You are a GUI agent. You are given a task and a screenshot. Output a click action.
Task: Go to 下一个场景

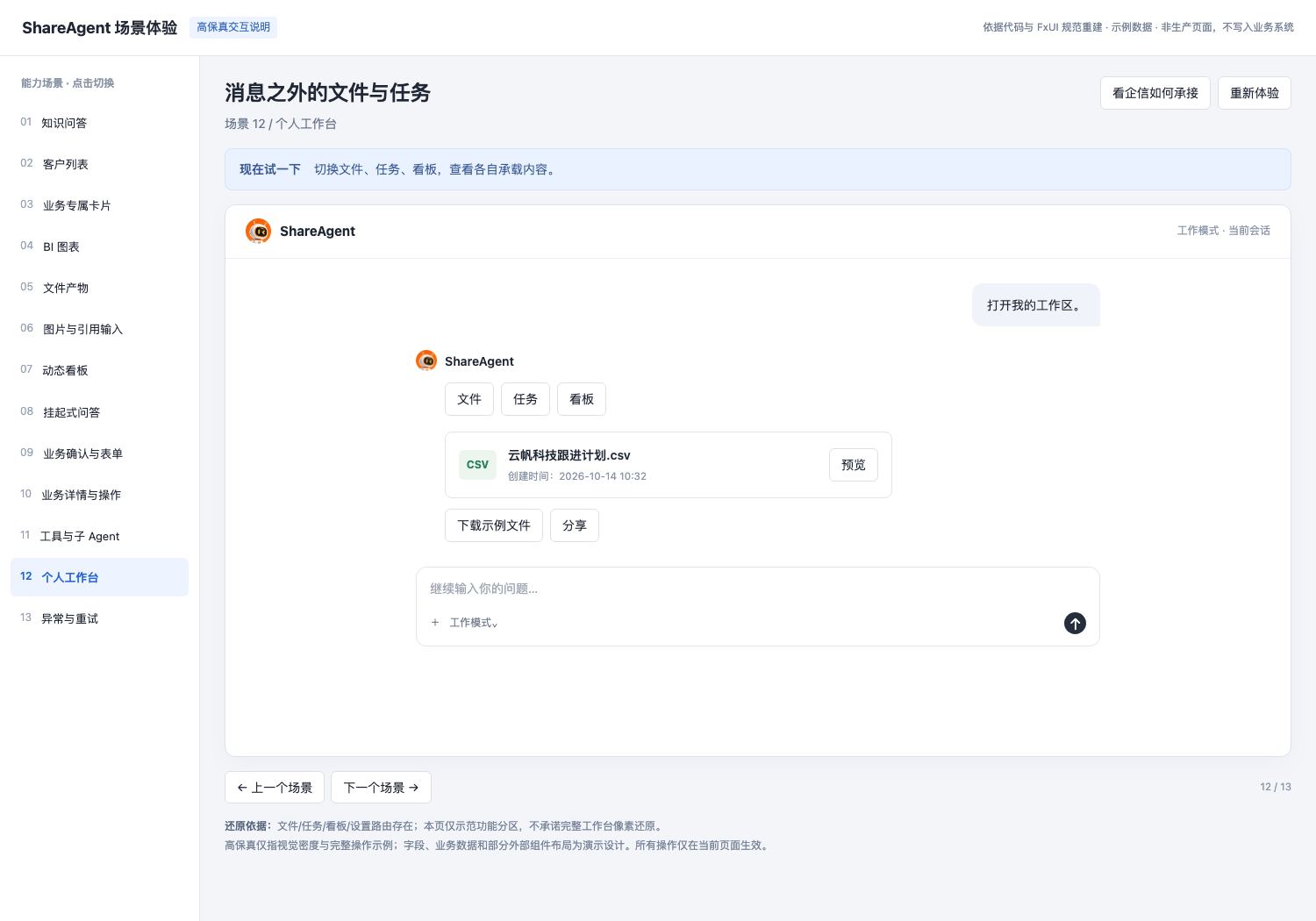click(x=381, y=788)
